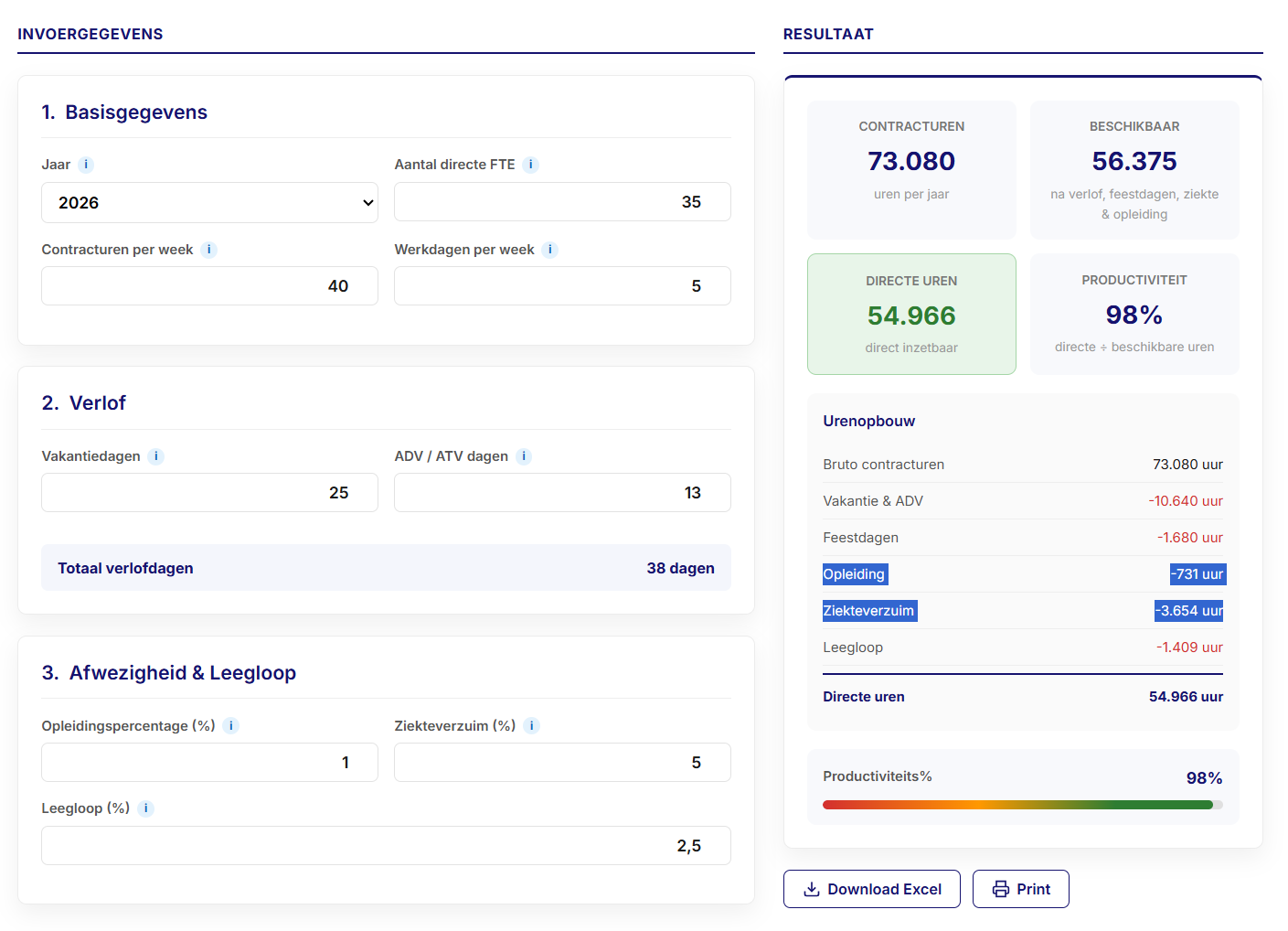The image size is (1288, 931).
Task: Click the Ziekteverzuim (%) info icon
Action: 532,726
